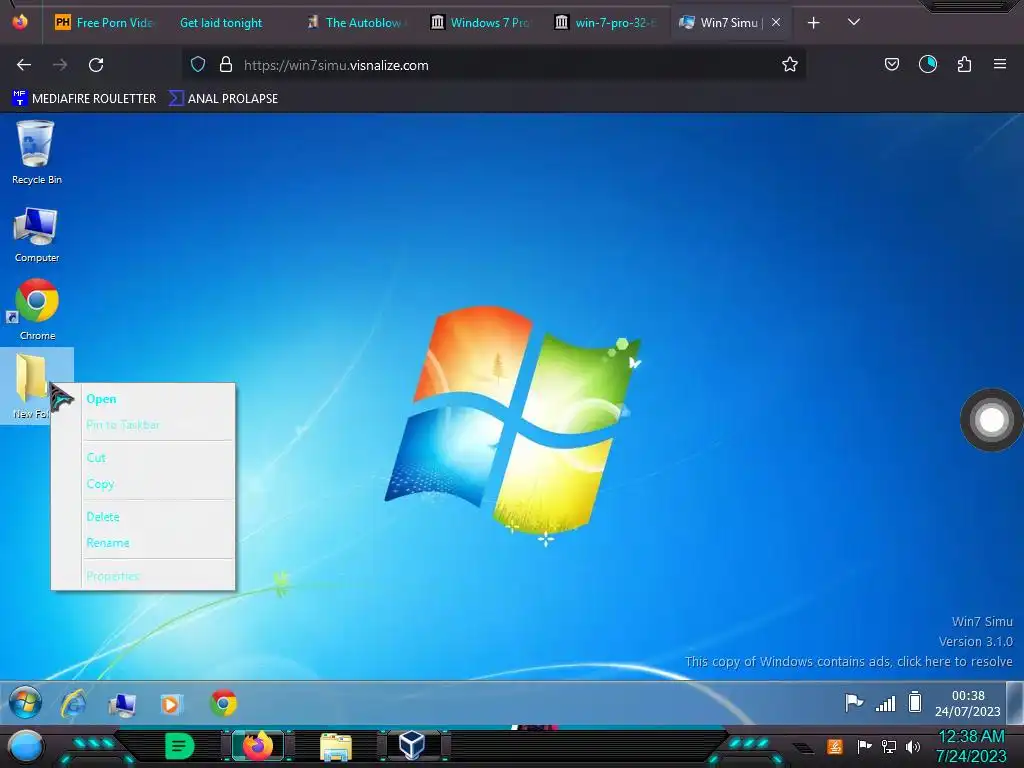Open the tracking protection shield panel
Screen dimensions: 1024x768
point(198,65)
